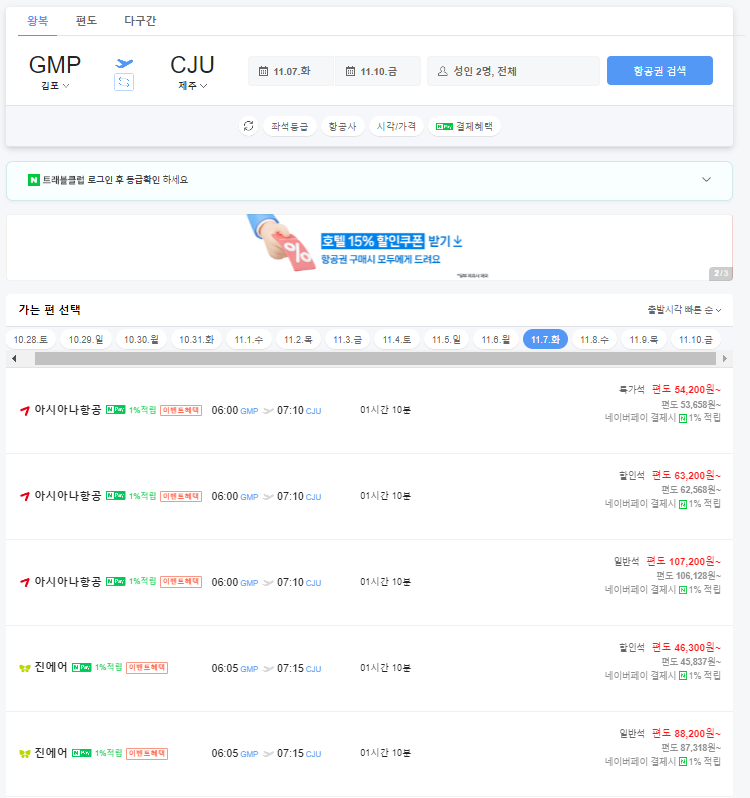This screenshot has width=750, height=798.
Task: Open the 김포 departure airport dropdown
Action: [x=55, y=86]
